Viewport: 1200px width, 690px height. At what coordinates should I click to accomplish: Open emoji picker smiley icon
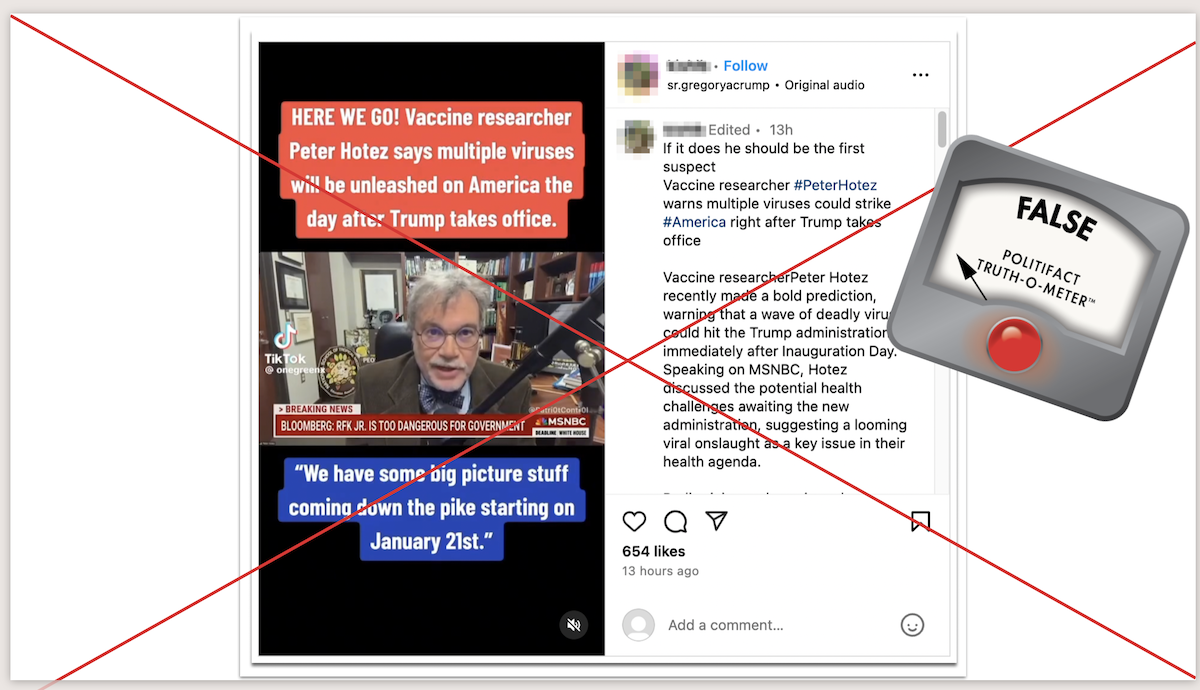pyautogui.click(x=912, y=625)
